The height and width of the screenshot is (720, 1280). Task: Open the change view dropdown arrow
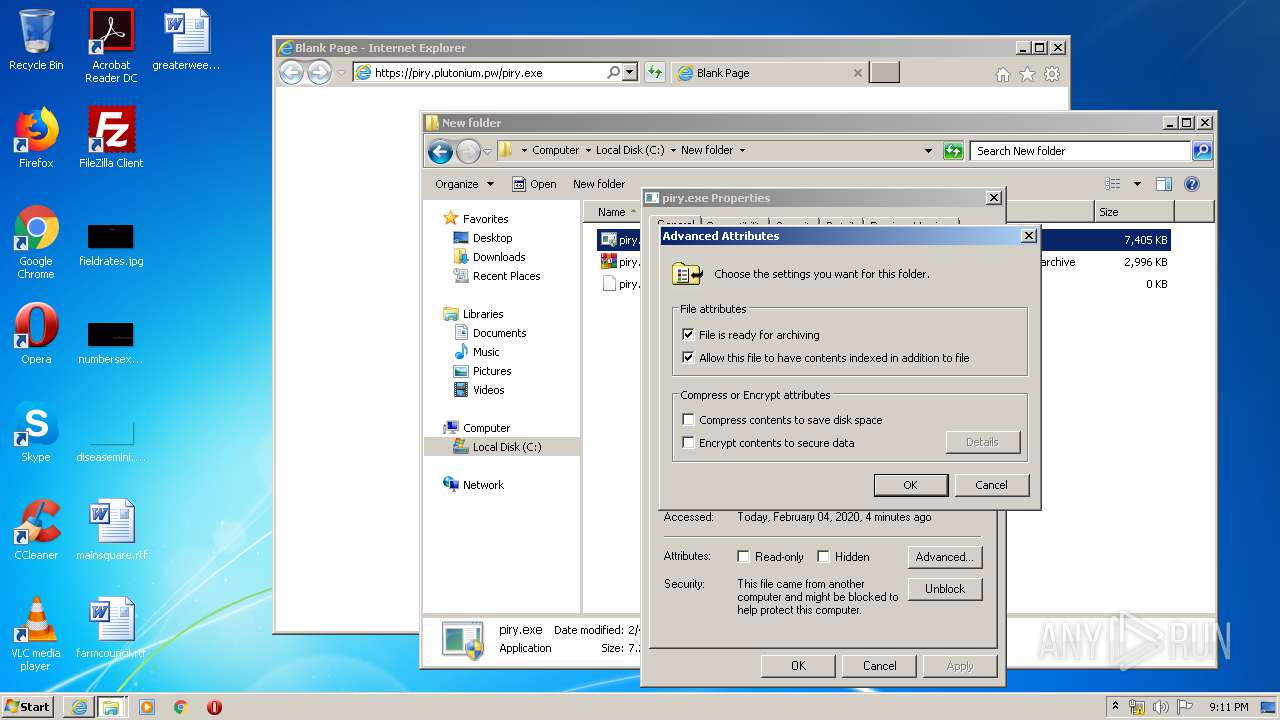(x=1137, y=184)
